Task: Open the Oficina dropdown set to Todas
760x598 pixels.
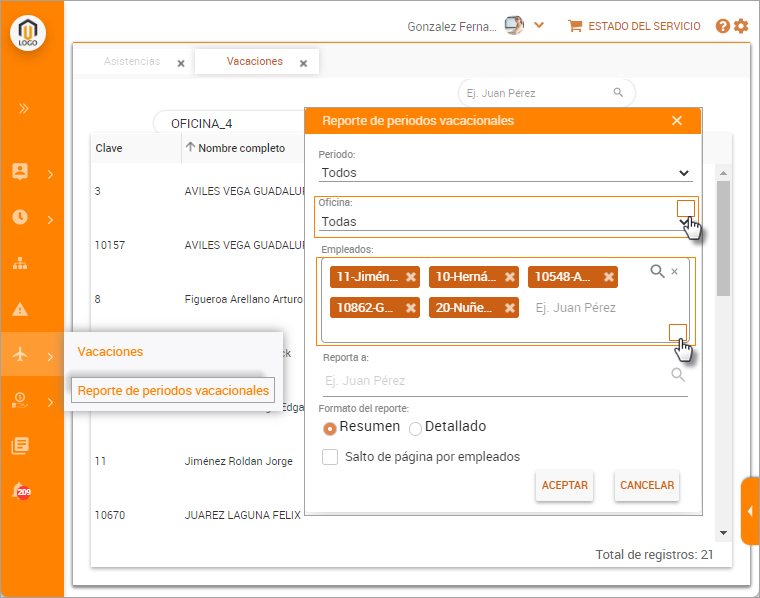Action: point(504,222)
